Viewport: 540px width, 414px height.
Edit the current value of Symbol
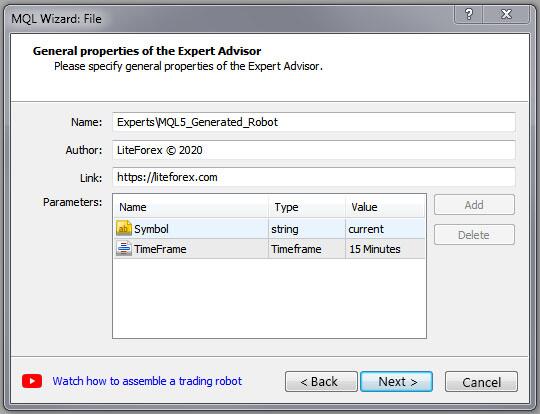(385, 228)
